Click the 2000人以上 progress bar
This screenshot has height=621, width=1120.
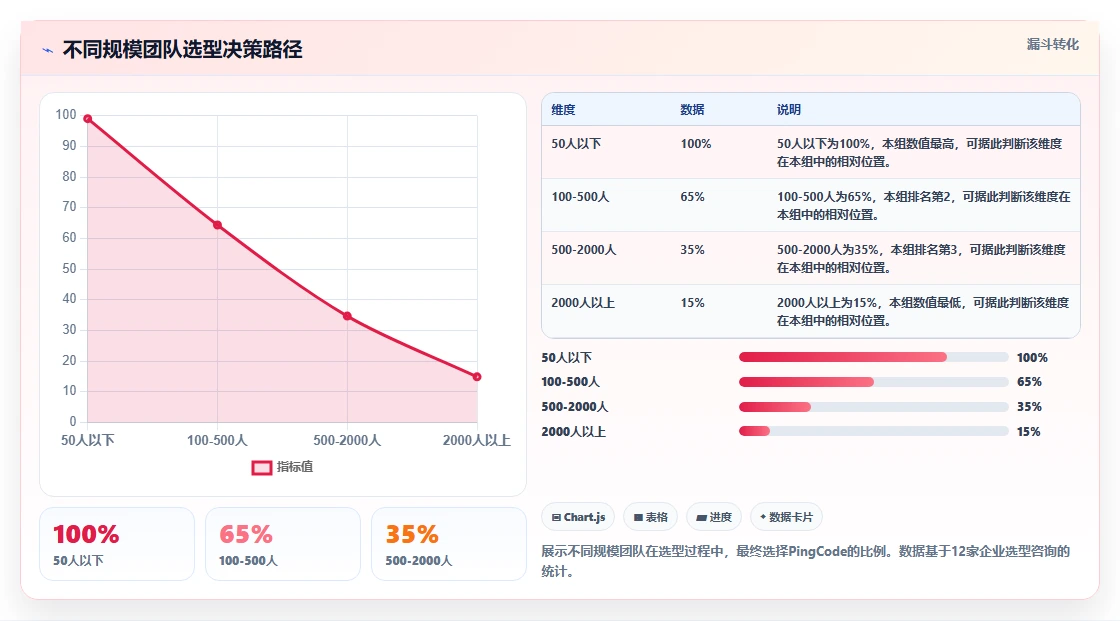click(x=873, y=432)
